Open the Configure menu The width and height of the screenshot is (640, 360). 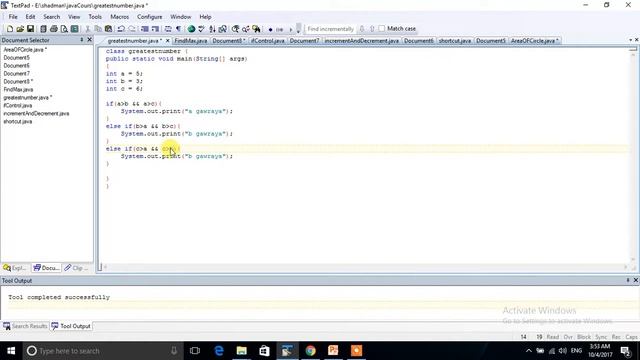tap(149, 17)
